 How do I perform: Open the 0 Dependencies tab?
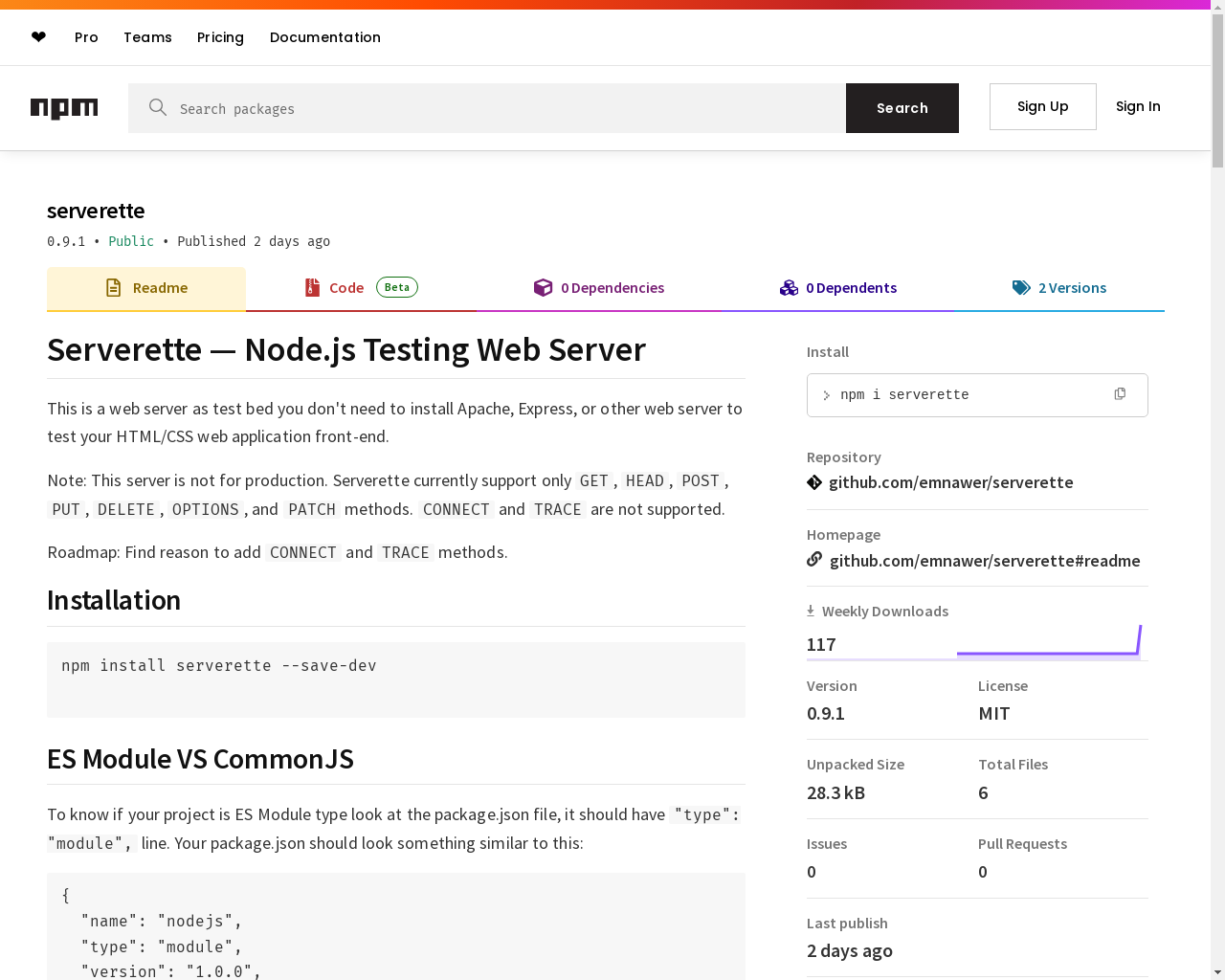point(598,288)
